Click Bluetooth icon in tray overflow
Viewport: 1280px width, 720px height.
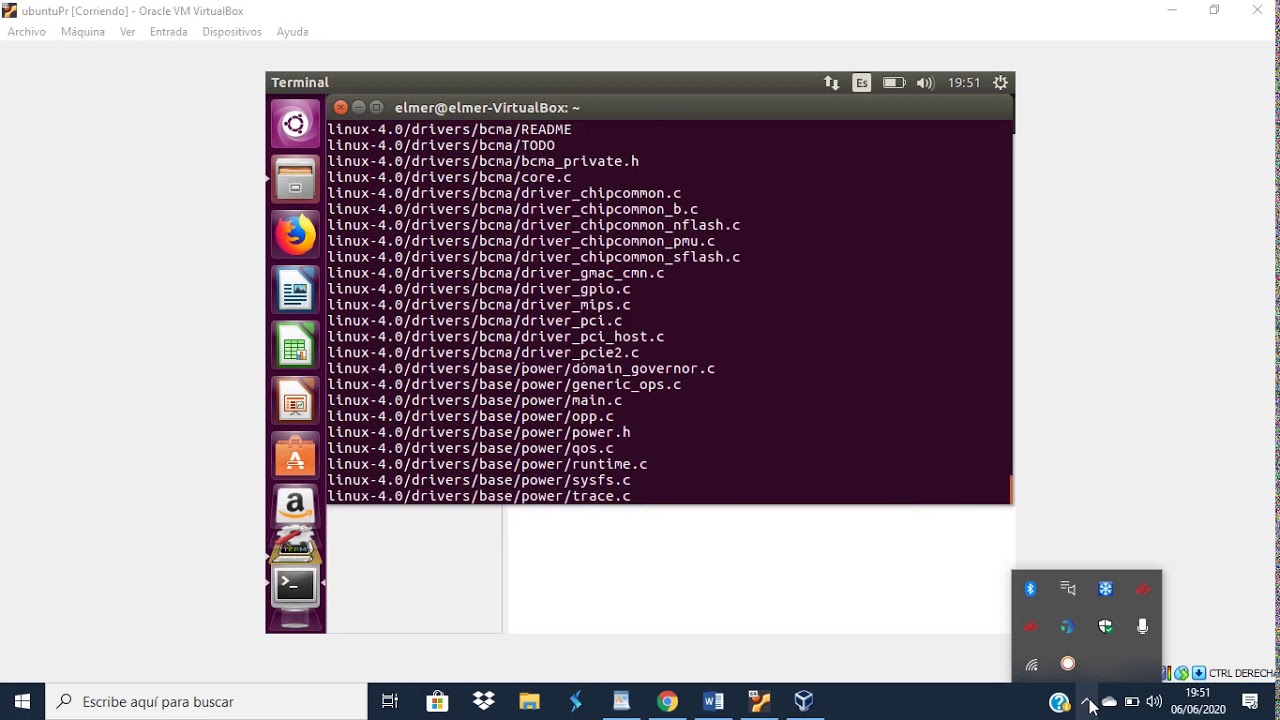pyautogui.click(x=1031, y=589)
